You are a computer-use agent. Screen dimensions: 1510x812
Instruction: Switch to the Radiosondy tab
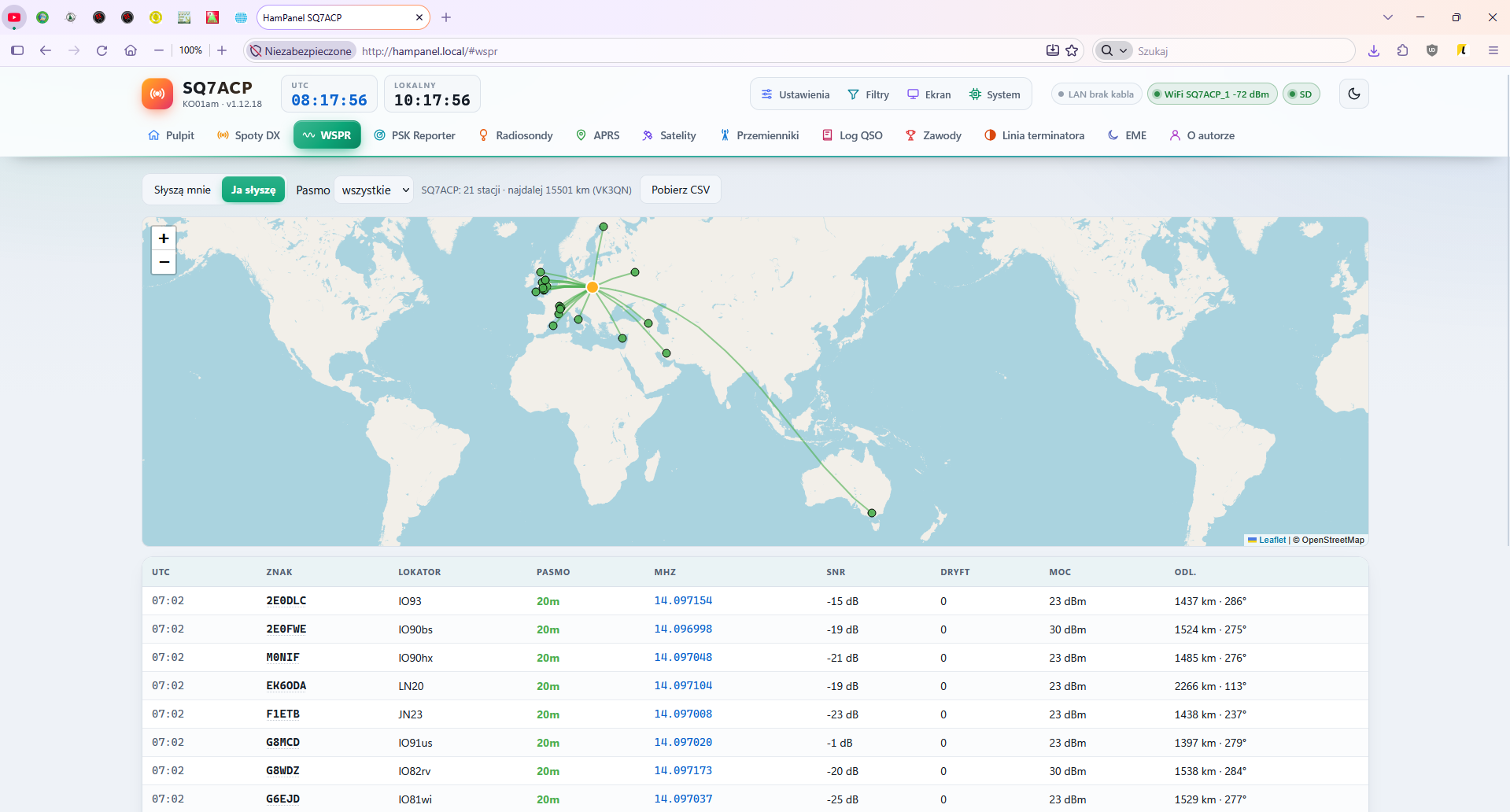(x=516, y=135)
